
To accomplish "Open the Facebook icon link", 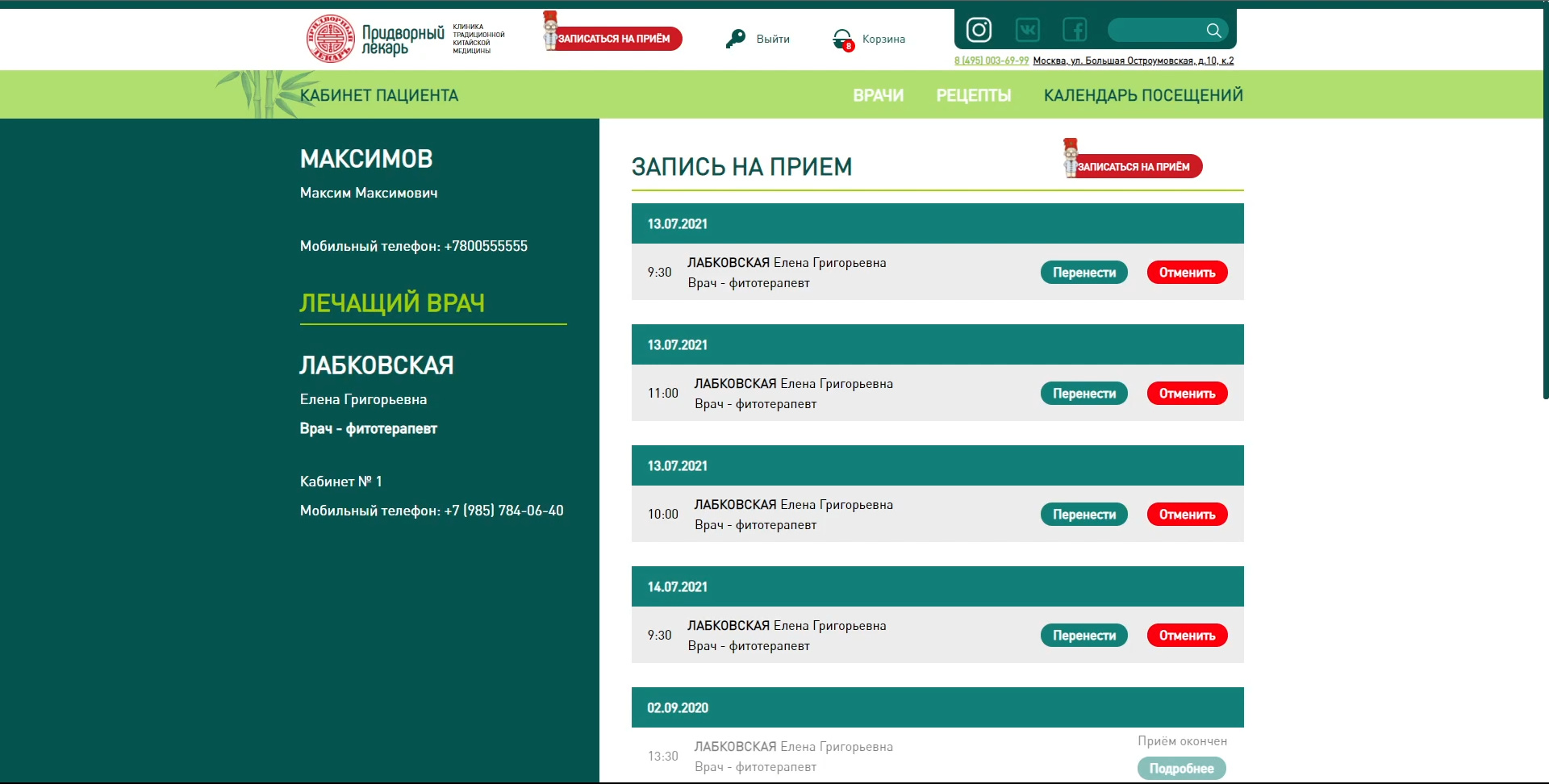I will [1075, 30].
